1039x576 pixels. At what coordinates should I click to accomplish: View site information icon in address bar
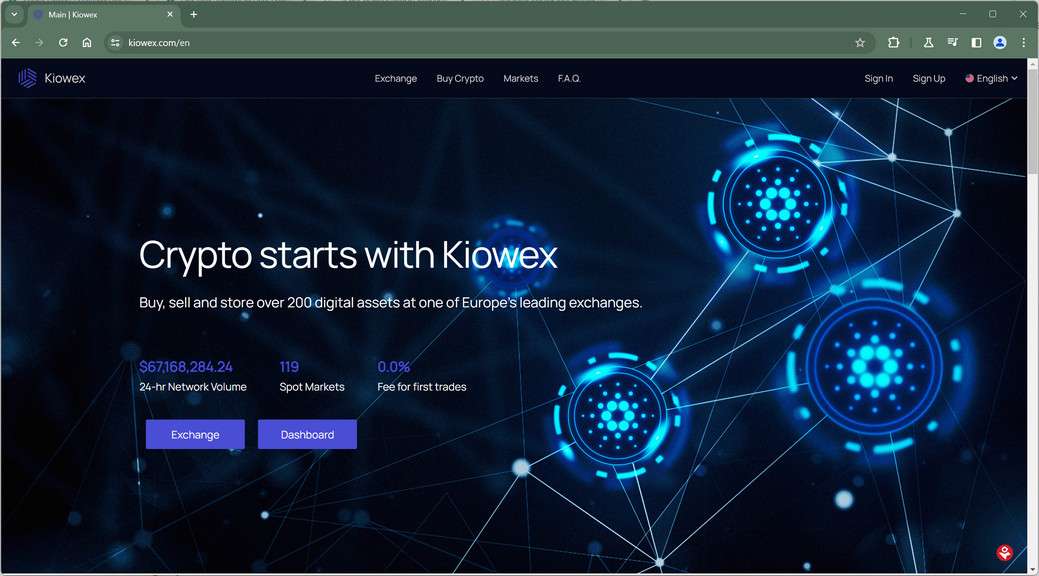(x=115, y=42)
